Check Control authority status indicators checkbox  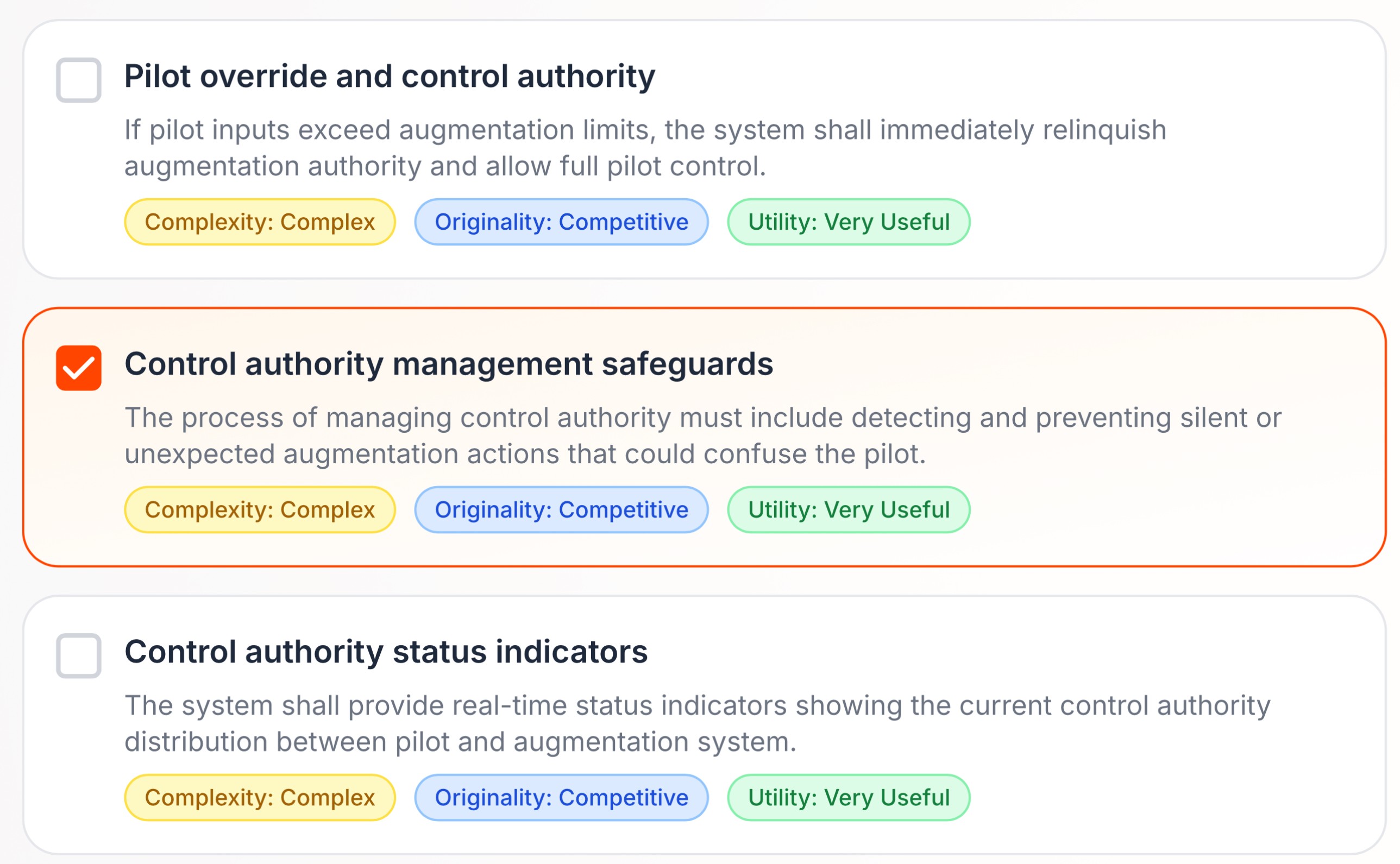[78, 655]
